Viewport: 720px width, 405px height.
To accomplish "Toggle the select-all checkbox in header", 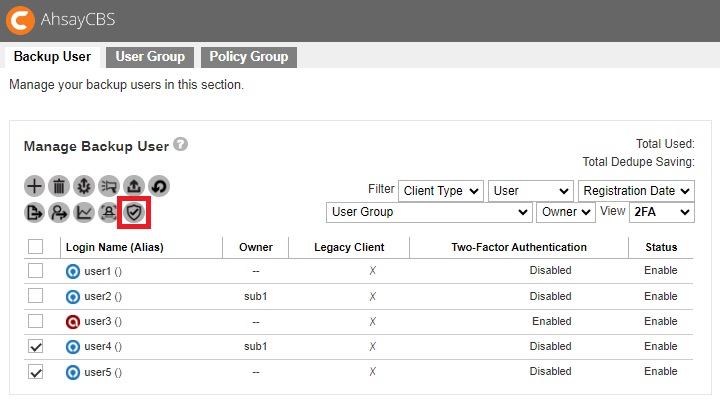I will tap(35, 246).
